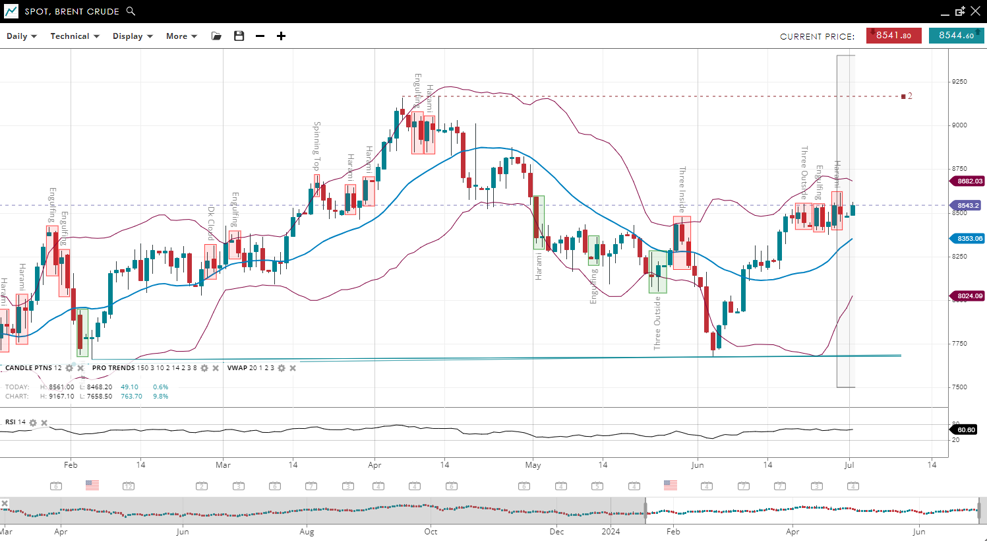Open Pro Trends indicator settings gear
This screenshot has width=987, height=541.
point(205,368)
